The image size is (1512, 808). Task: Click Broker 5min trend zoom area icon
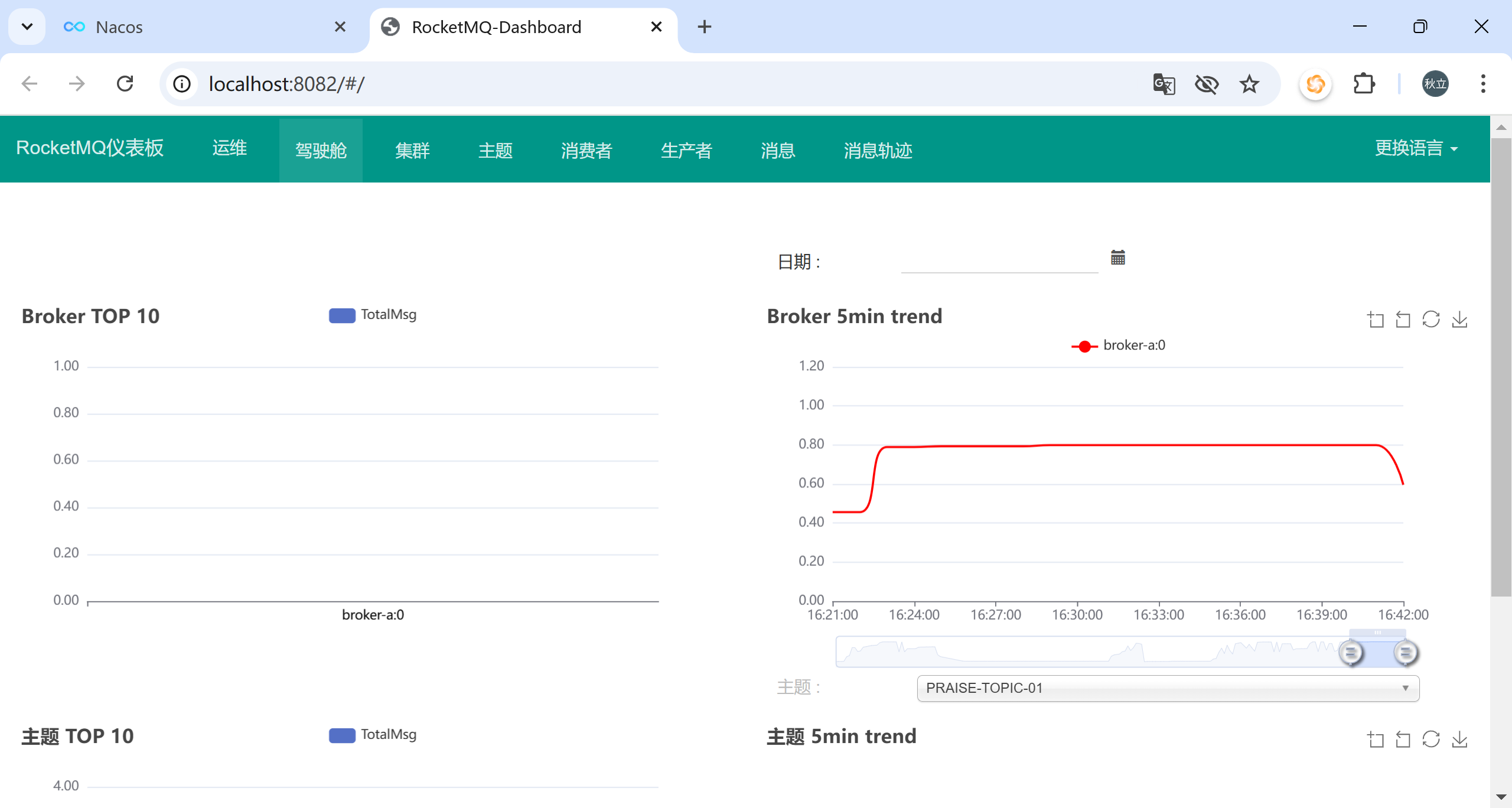pyautogui.click(x=1376, y=320)
